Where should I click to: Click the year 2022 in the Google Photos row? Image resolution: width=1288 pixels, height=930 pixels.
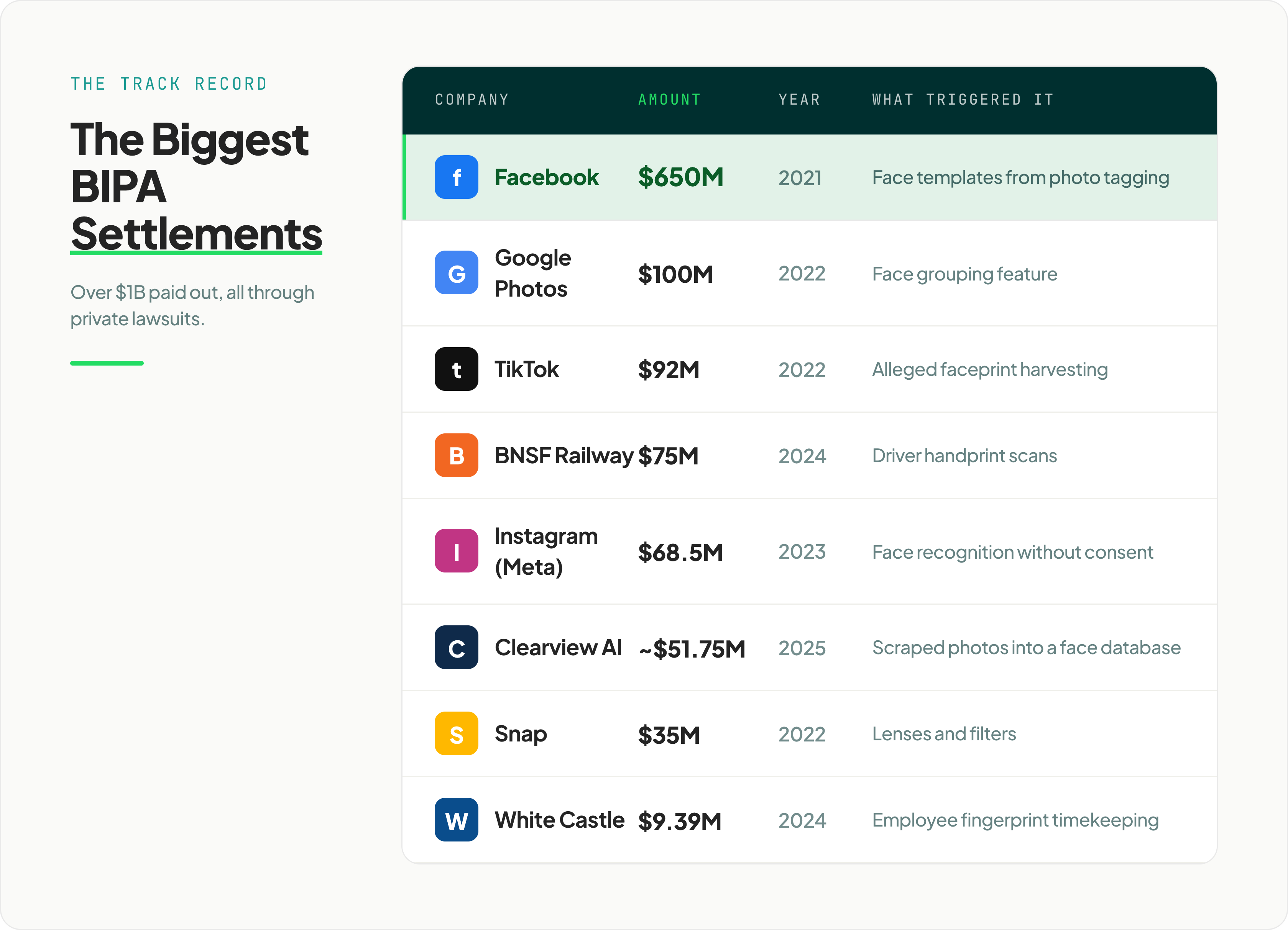tap(802, 274)
